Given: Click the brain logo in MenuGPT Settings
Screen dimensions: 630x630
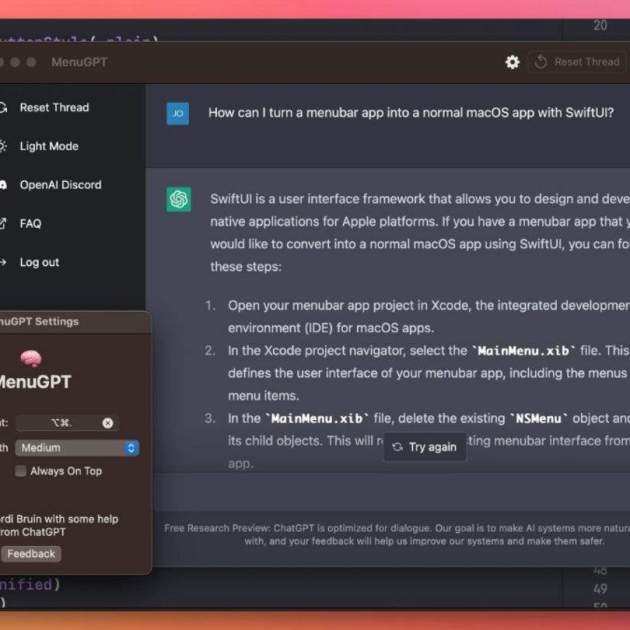Looking at the screenshot, I should [31, 358].
